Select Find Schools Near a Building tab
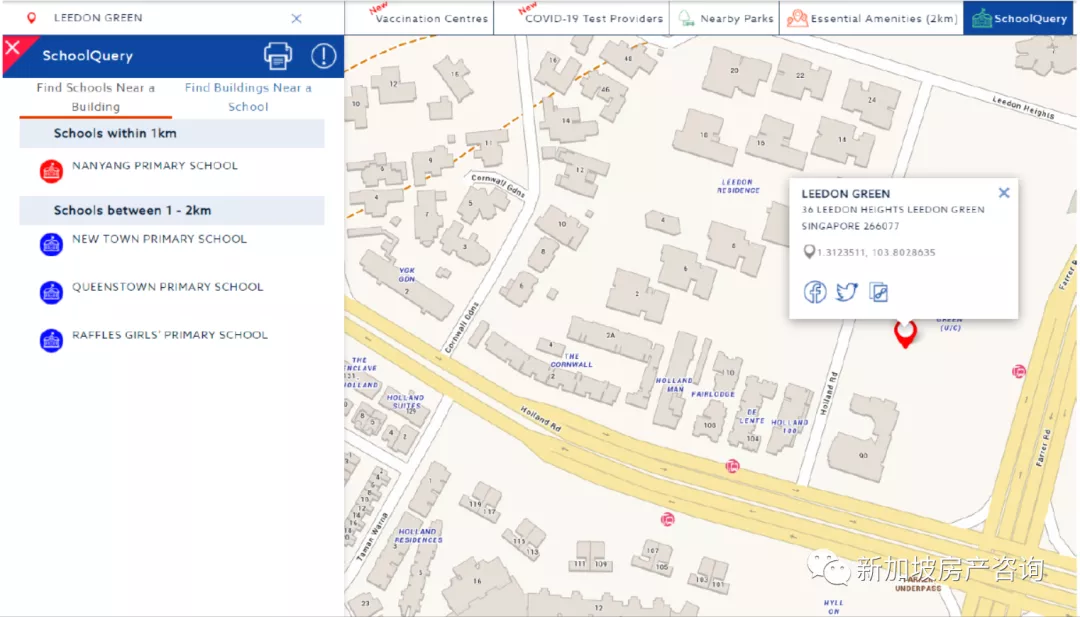 pos(96,97)
